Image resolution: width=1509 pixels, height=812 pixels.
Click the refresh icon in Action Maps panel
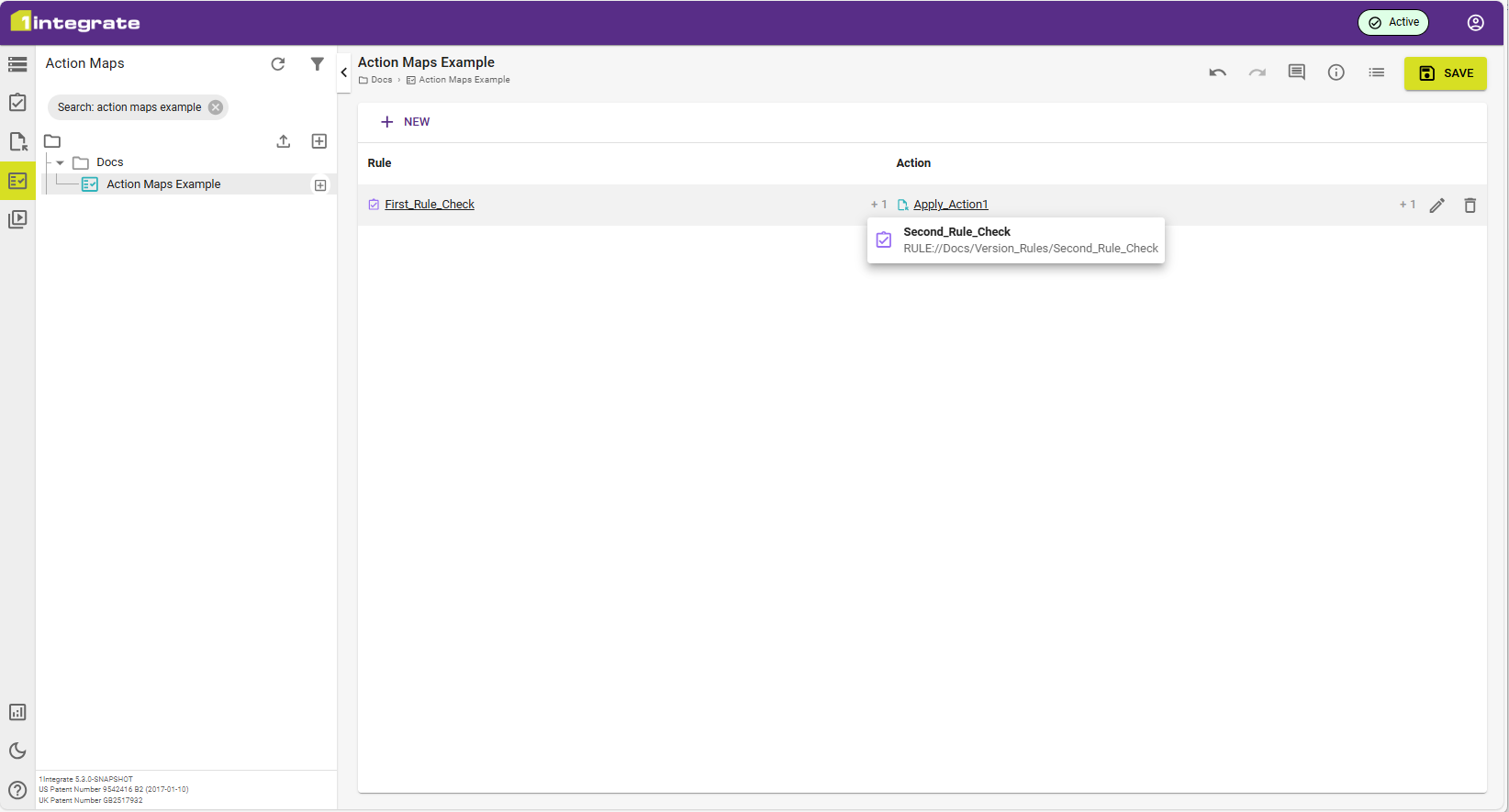(x=278, y=64)
